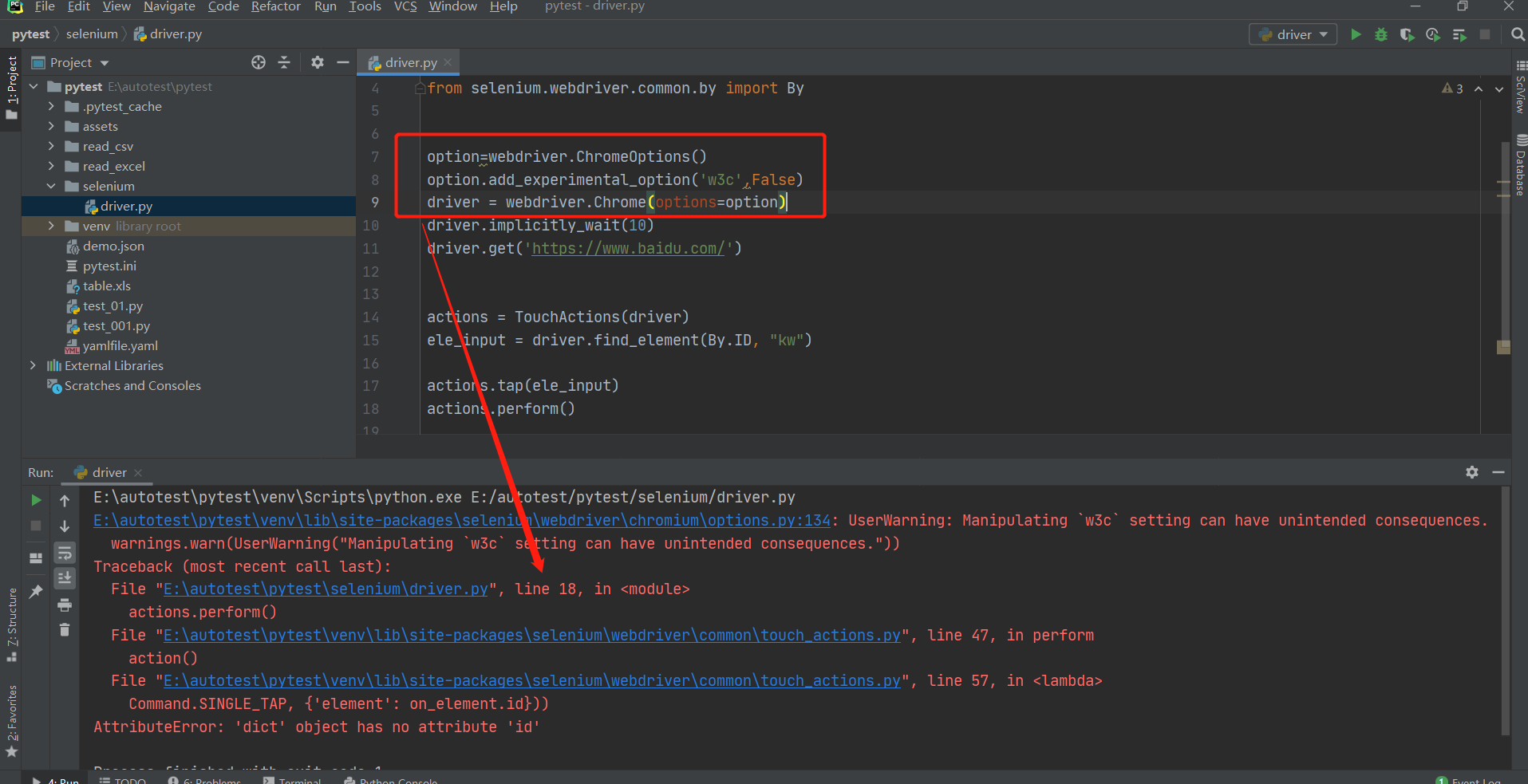Collapse the selenium folder

tap(51, 186)
